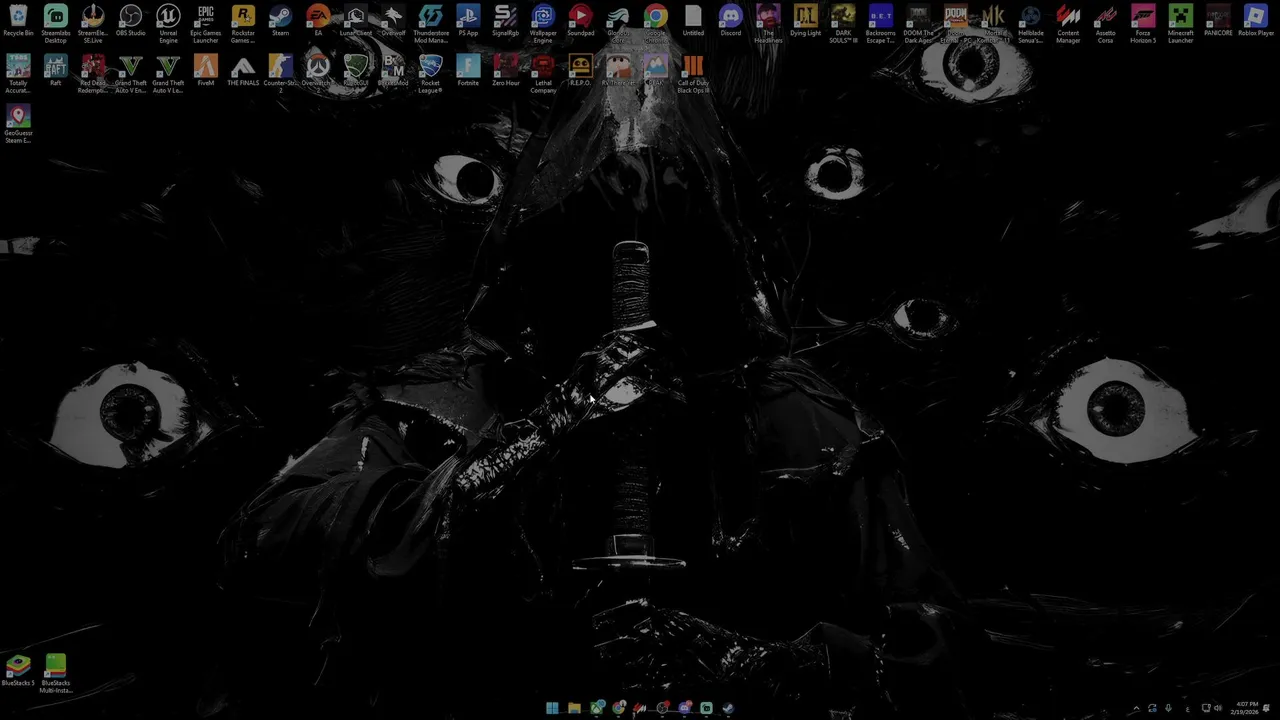Select Grand Theft Auto V Legacy icon
Viewport: 1280px width, 720px height.
[168, 74]
